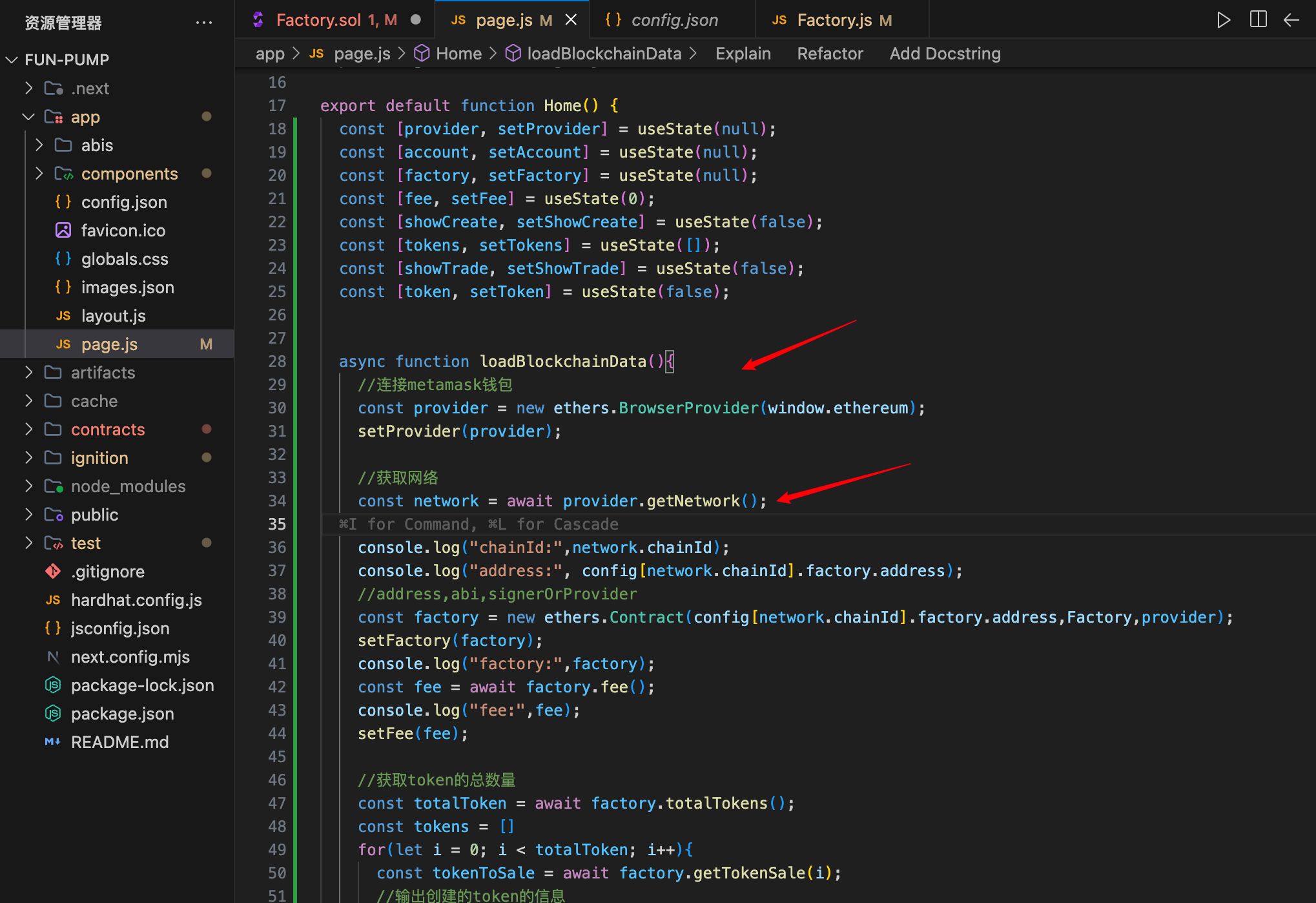Click hardhat.config.js JS icon

coord(53,599)
